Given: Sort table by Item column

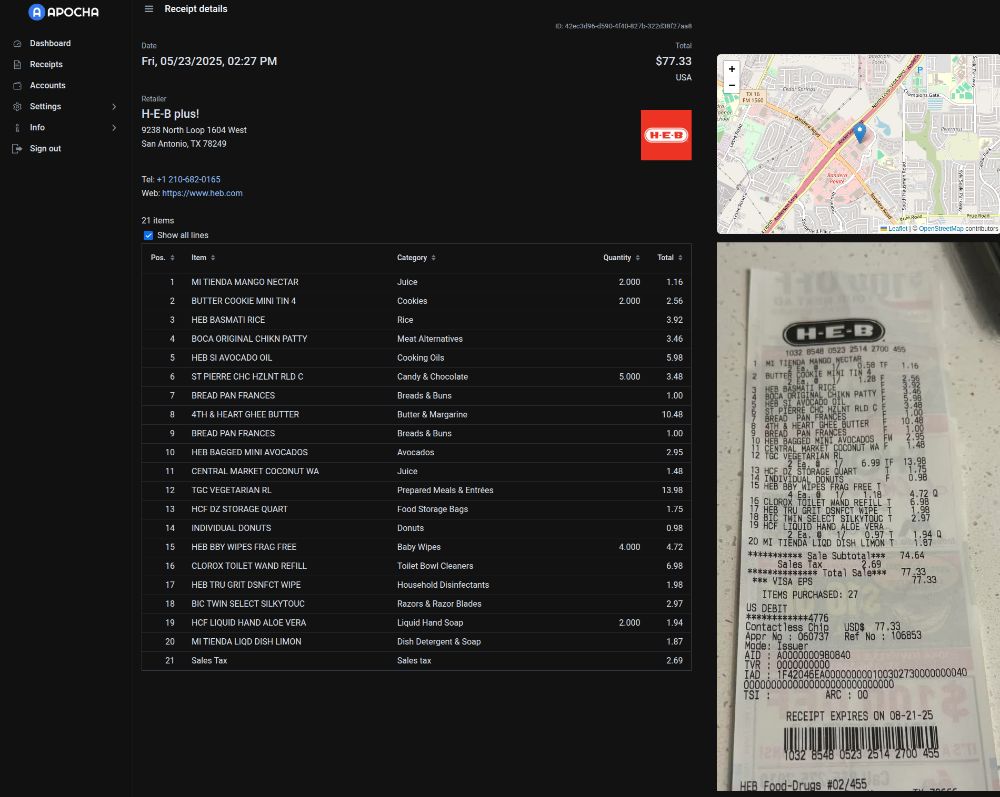Looking at the screenshot, I should point(203,258).
